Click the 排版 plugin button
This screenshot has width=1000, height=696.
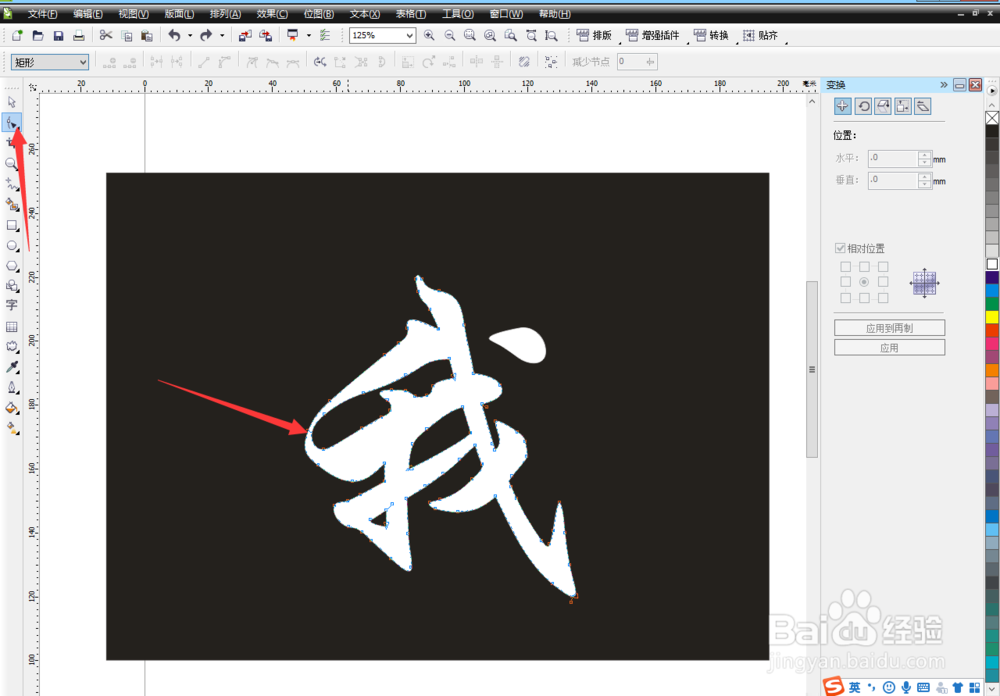[593, 36]
